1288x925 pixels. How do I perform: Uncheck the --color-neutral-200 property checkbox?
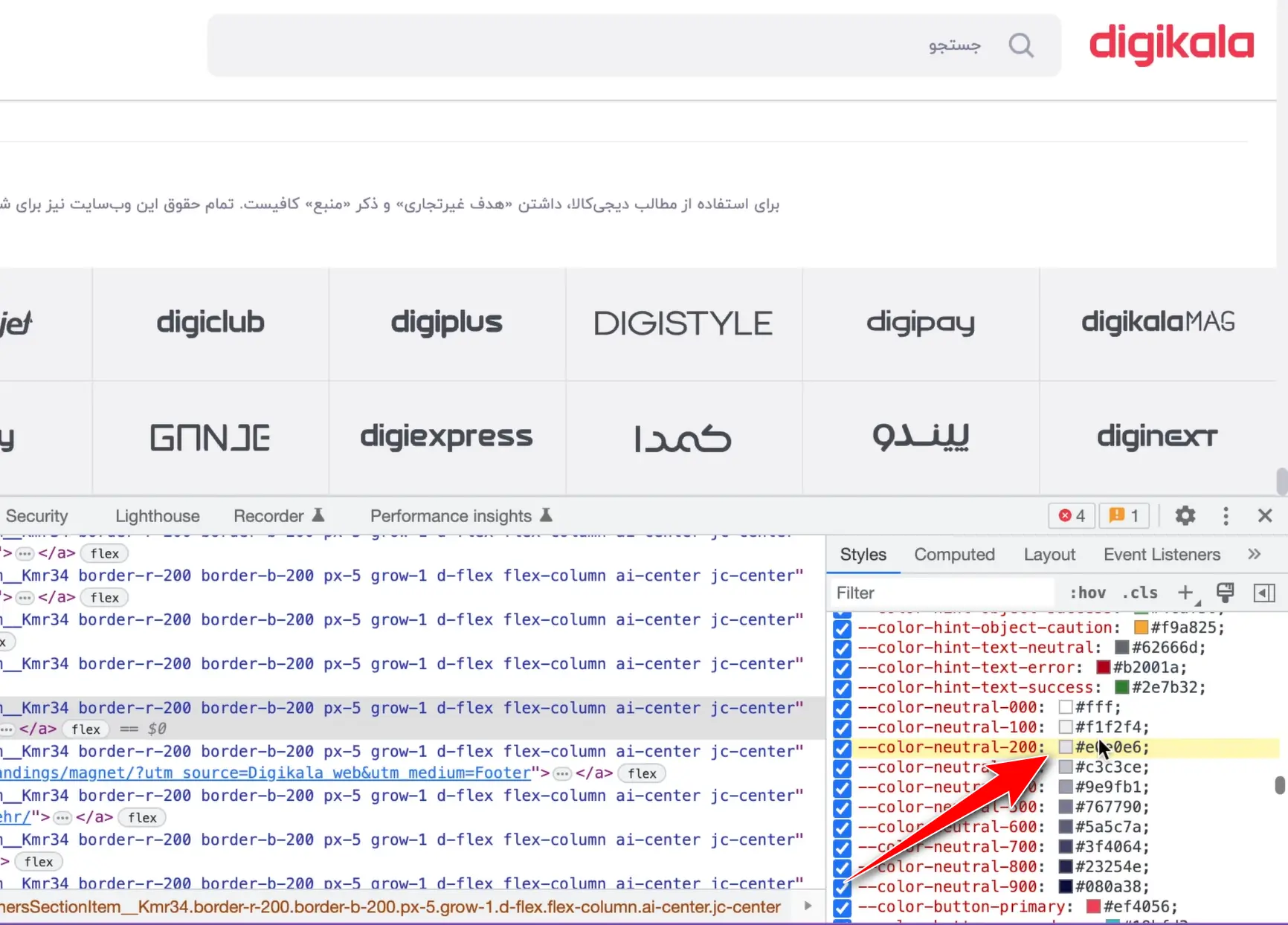coord(842,748)
